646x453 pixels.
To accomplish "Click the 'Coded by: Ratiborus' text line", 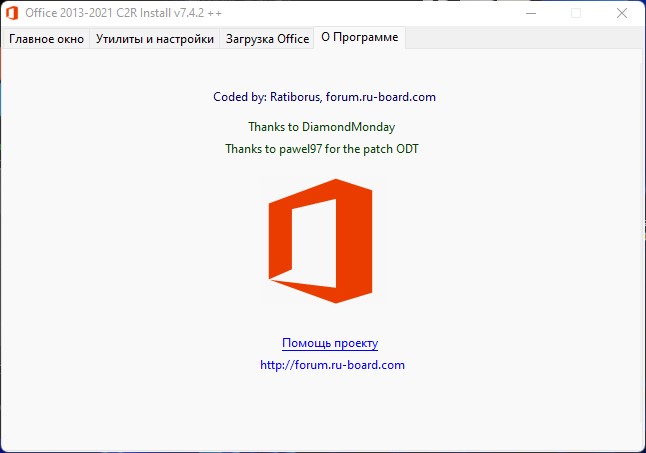I will pos(324,97).
